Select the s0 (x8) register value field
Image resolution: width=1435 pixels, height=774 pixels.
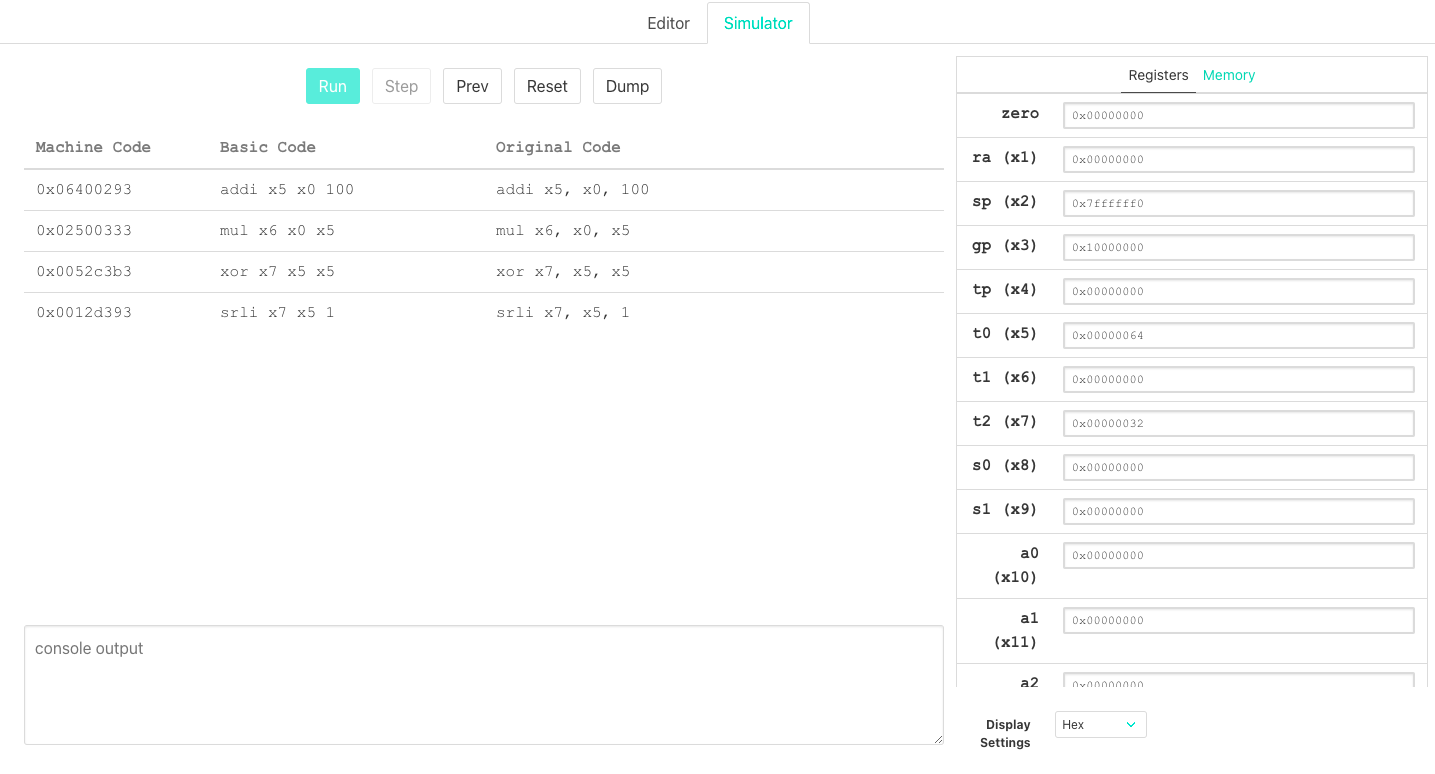point(1238,467)
